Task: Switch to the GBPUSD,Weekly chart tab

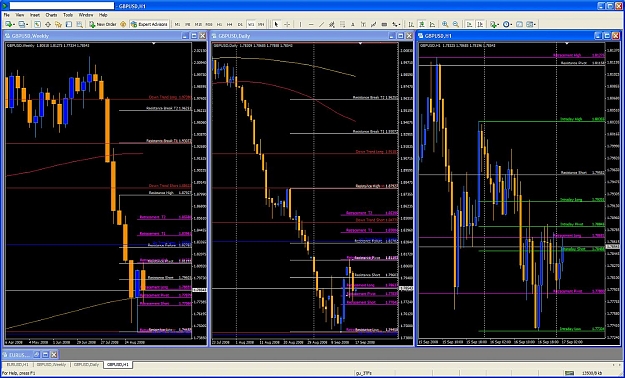Action: 51,364
